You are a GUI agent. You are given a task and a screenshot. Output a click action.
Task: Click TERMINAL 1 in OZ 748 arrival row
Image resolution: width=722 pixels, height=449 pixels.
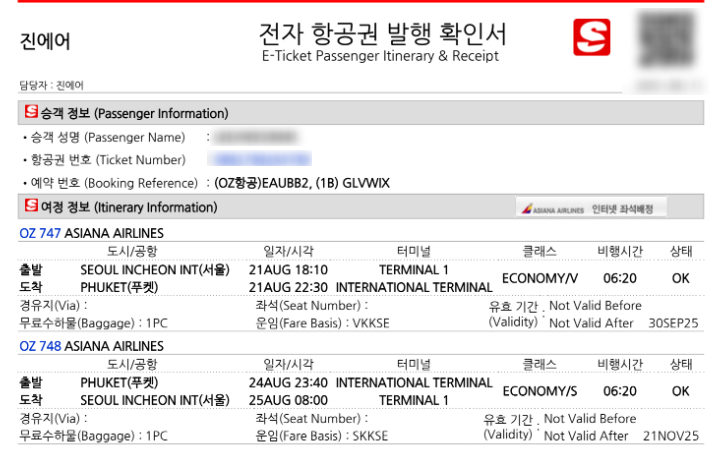[x=413, y=400]
